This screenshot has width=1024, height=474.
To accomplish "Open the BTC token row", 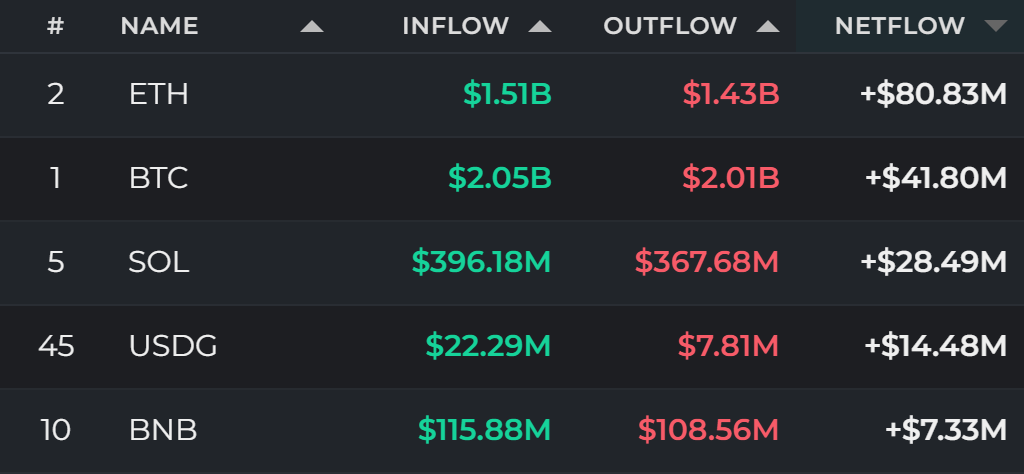I will (x=512, y=178).
